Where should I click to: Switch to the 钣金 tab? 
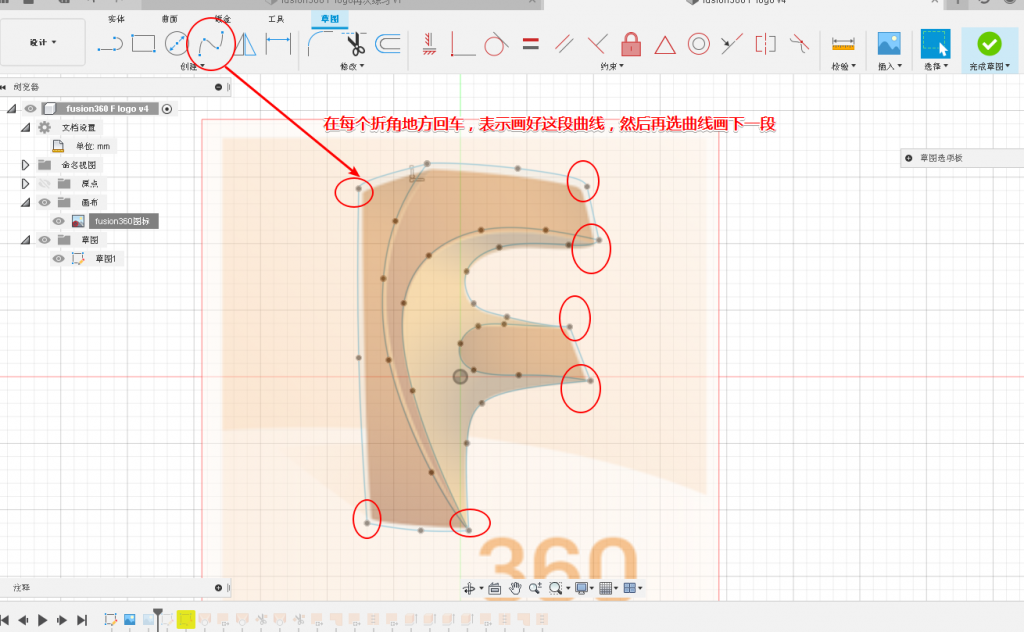[223, 19]
